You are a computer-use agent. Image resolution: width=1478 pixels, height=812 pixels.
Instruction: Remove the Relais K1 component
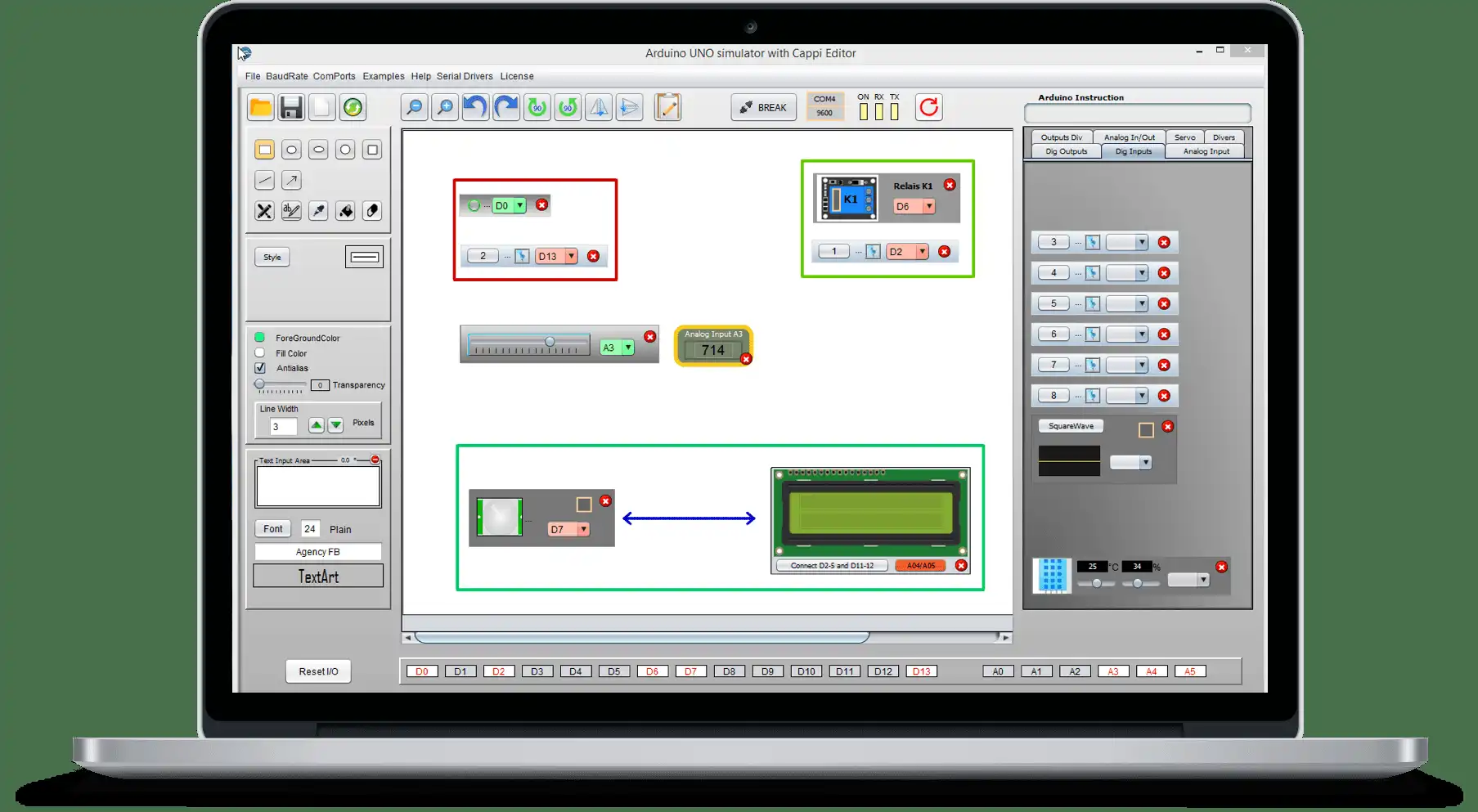pos(950,185)
